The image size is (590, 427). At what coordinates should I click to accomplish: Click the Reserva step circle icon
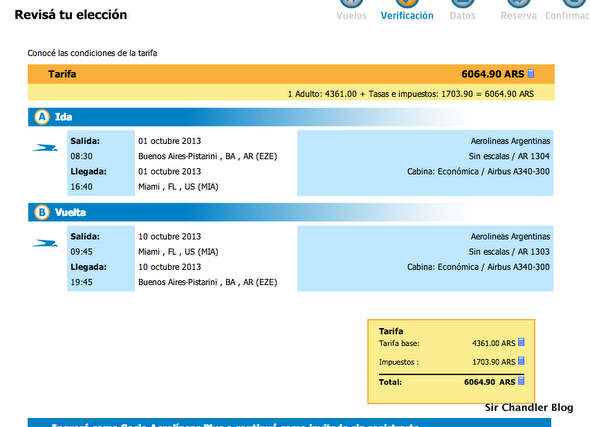(519, 3)
